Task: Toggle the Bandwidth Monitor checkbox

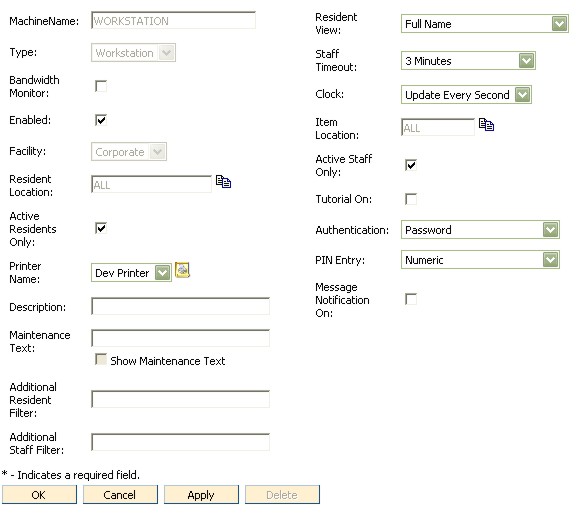Action: coord(101,86)
